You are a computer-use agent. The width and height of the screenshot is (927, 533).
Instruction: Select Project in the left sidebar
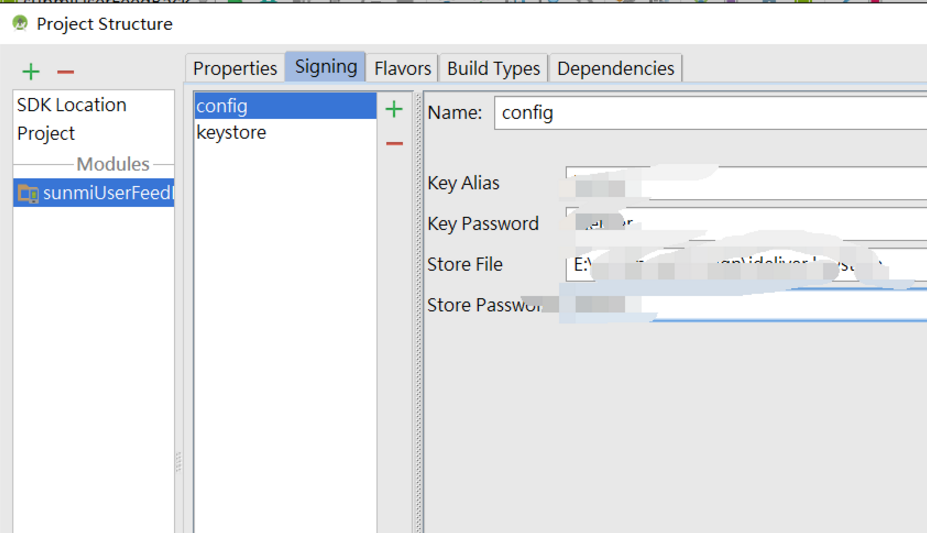click(x=46, y=133)
